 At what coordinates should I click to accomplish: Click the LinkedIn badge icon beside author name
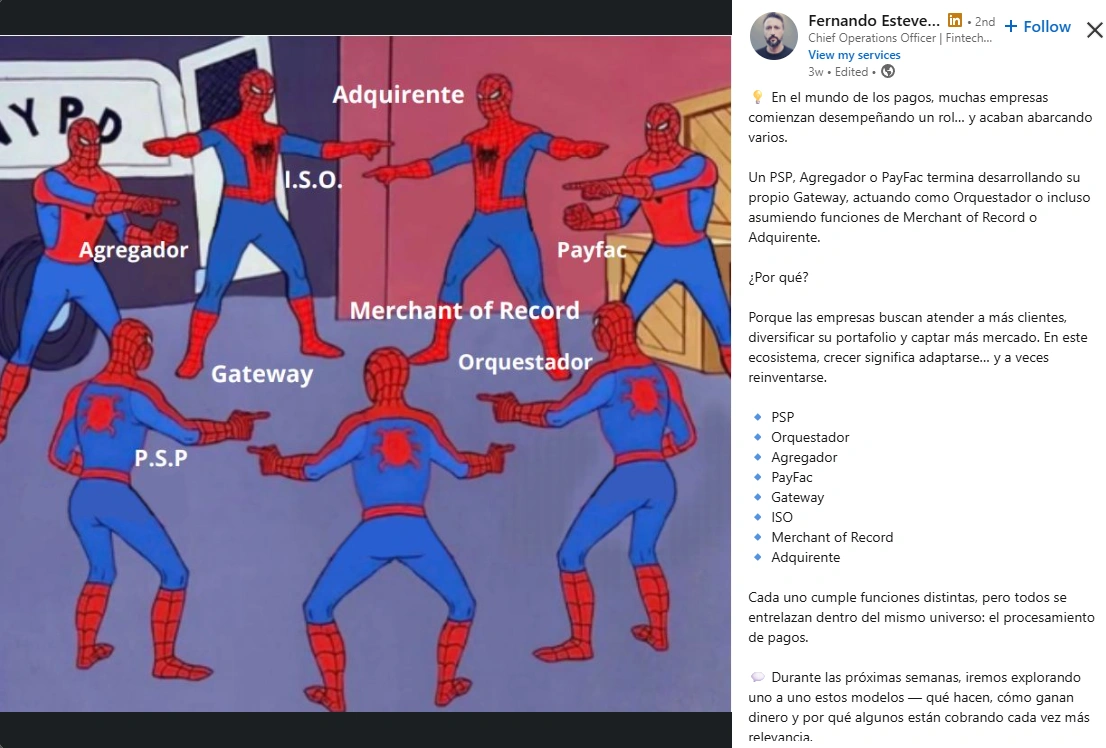pos(954,20)
